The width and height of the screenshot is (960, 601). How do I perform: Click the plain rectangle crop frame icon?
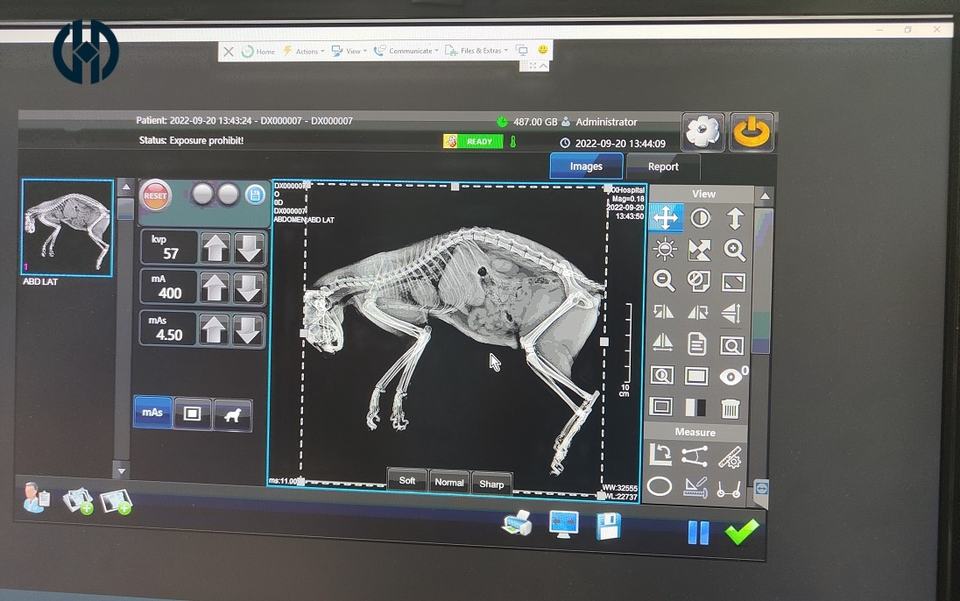696,376
